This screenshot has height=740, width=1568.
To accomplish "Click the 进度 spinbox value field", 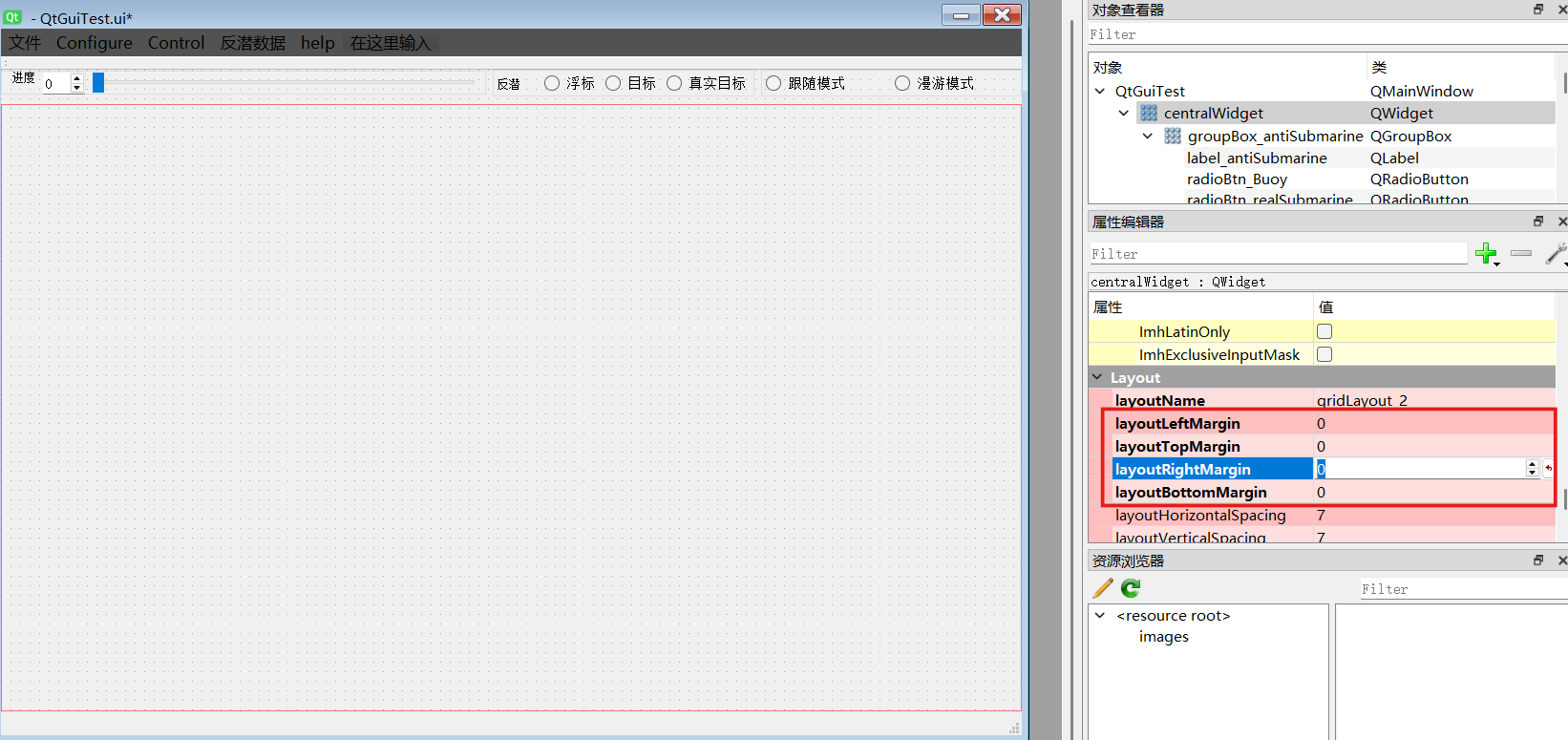I will coord(55,83).
